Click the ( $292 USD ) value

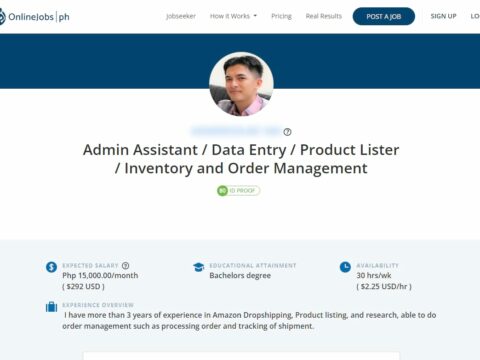pyautogui.click(x=83, y=286)
